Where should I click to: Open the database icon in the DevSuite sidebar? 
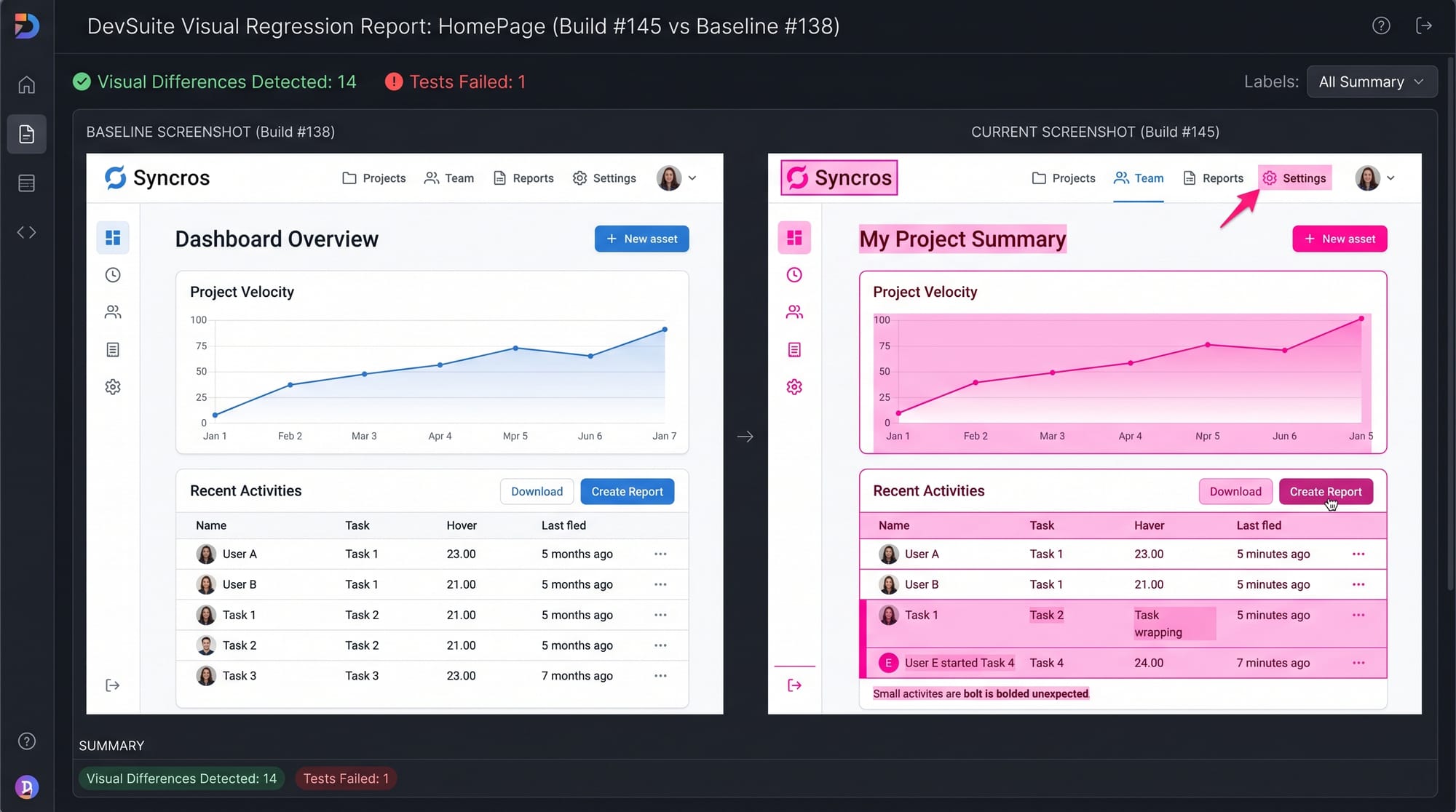coord(26,183)
